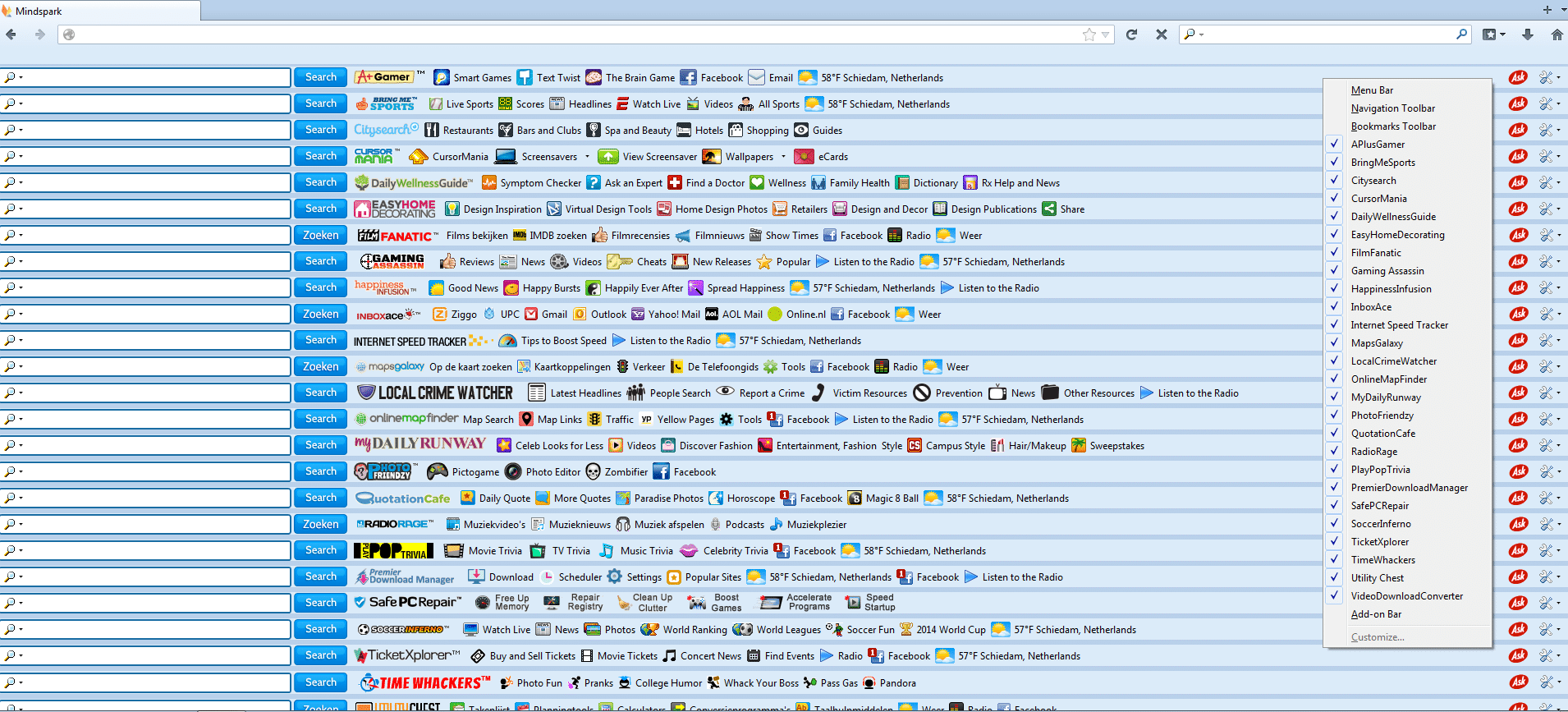
Task: Open Movie Trivia on the PlayPopTrivia toolbar
Action: coord(483,551)
